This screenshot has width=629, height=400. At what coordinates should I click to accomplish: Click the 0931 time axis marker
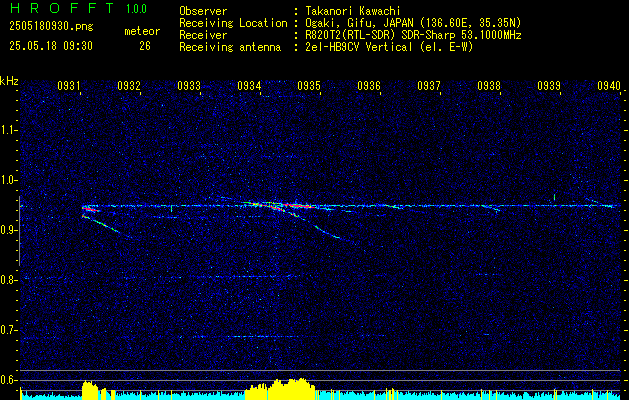tap(69, 86)
